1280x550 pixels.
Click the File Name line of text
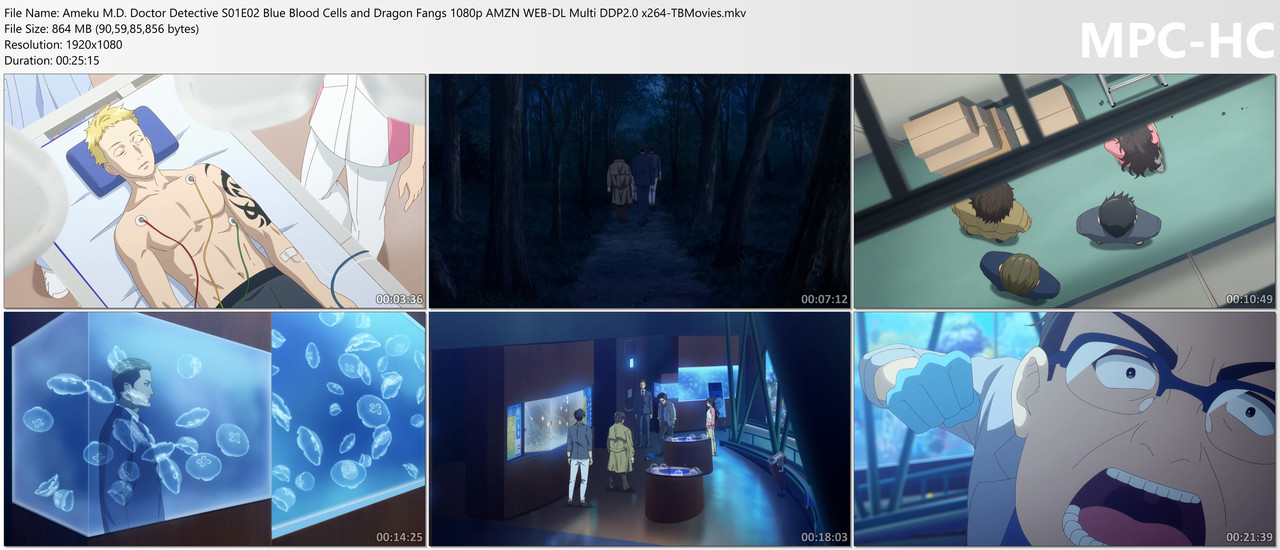tap(375, 13)
